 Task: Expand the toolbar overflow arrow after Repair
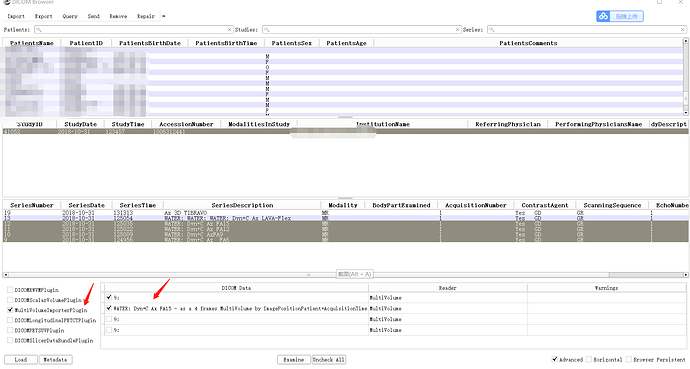(163, 16)
